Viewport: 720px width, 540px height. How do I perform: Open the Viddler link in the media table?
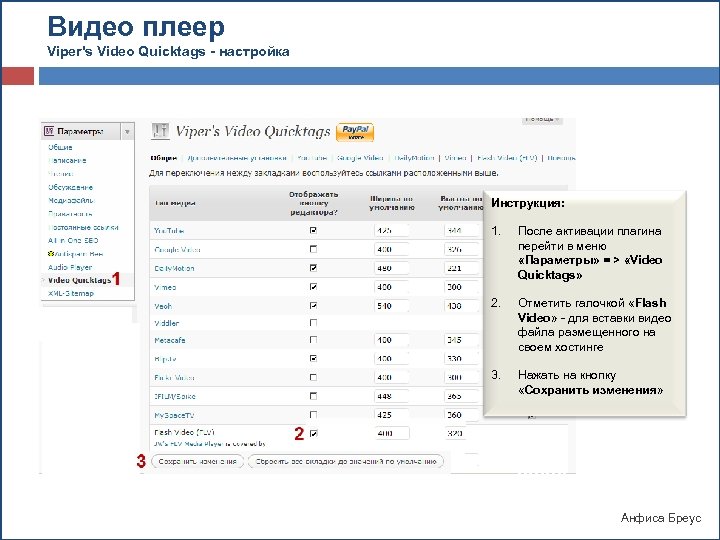click(167, 323)
